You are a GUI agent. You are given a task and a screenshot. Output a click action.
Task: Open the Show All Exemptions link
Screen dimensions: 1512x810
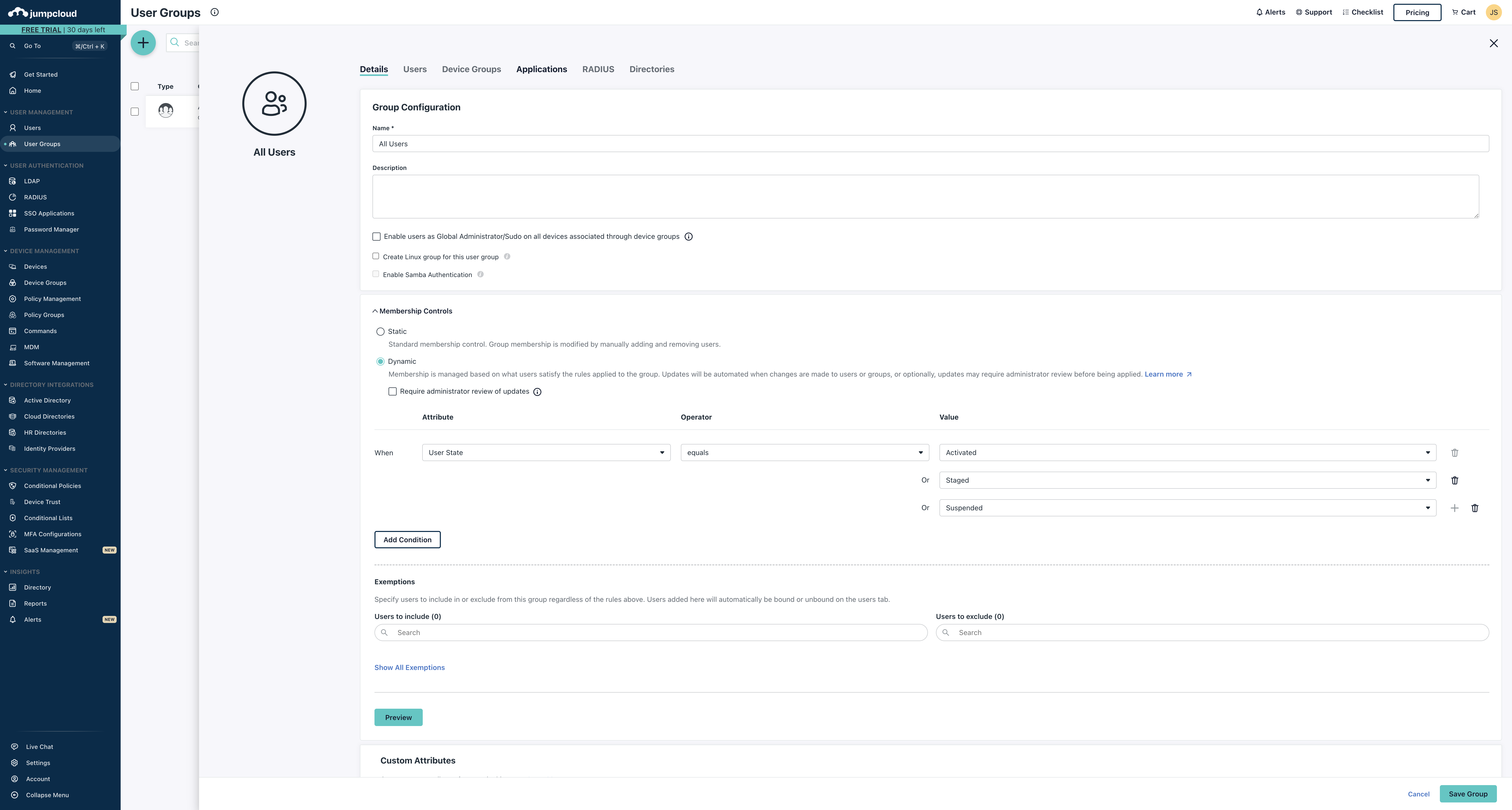click(x=410, y=667)
